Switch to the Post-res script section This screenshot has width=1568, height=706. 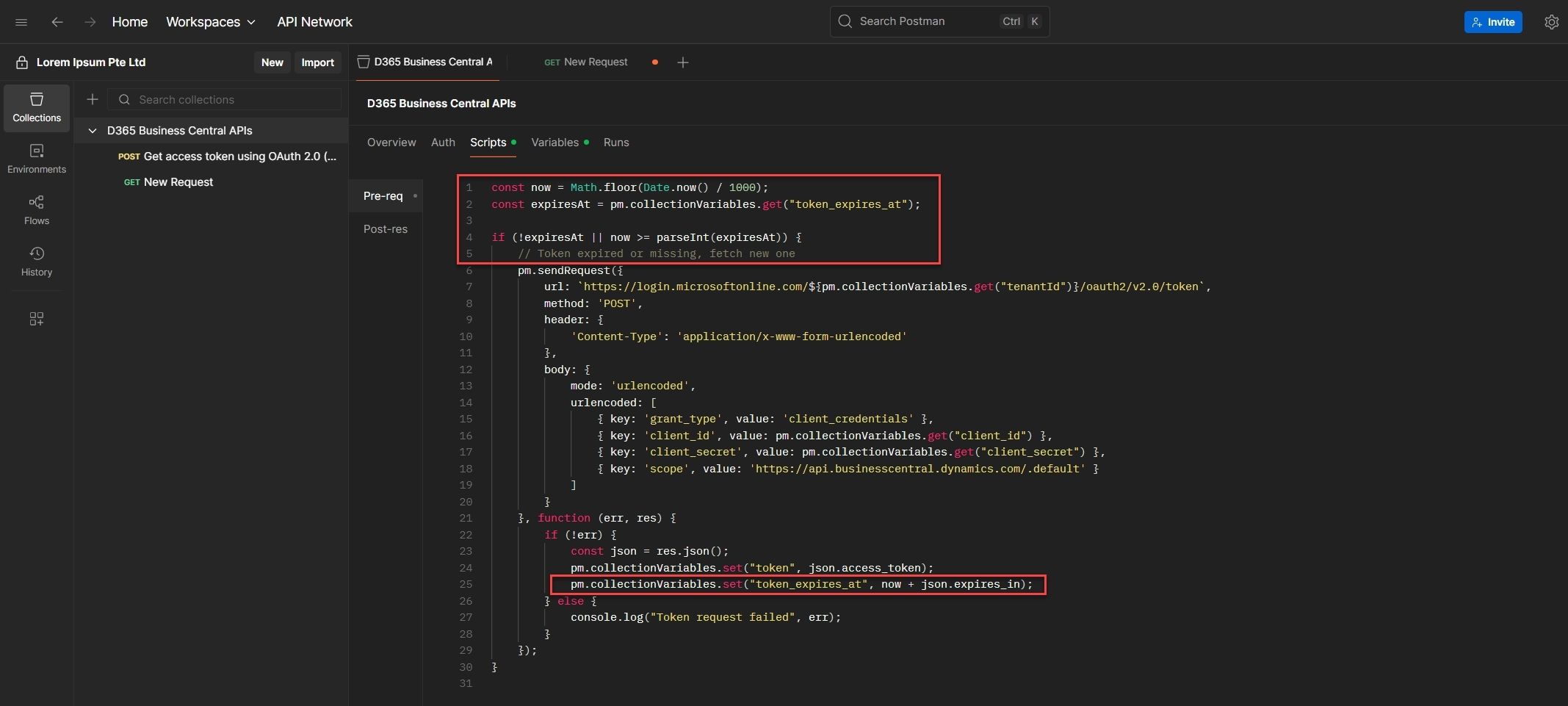(386, 229)
